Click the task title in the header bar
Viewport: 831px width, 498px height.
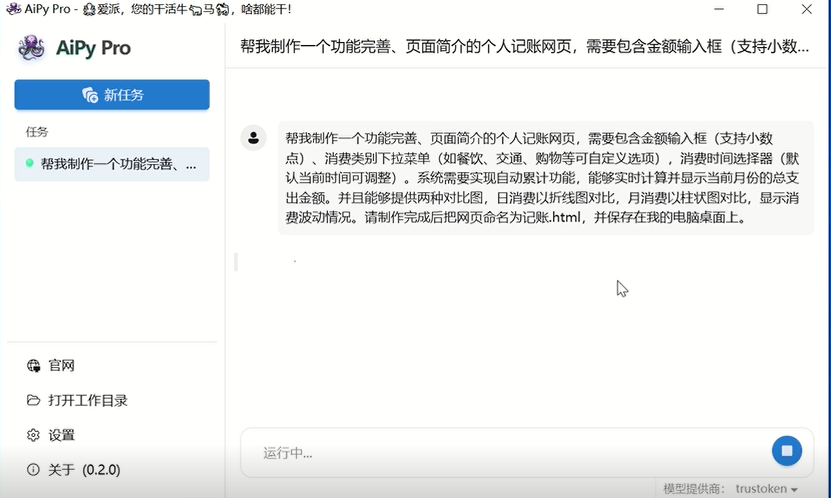(525, 47)
